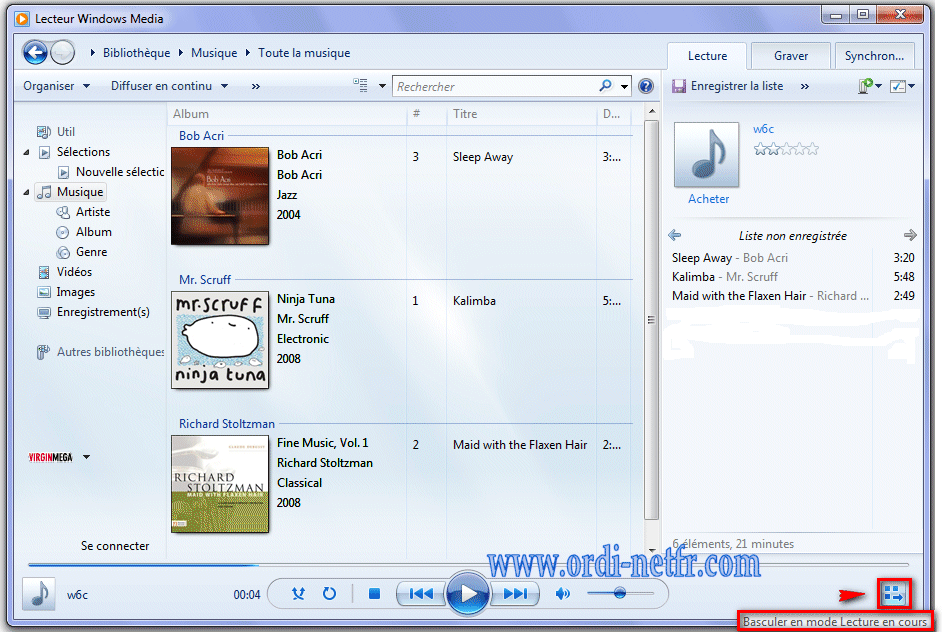
Task: Click the grayed forward navigation arrow
Action: (x=62, y=53)
